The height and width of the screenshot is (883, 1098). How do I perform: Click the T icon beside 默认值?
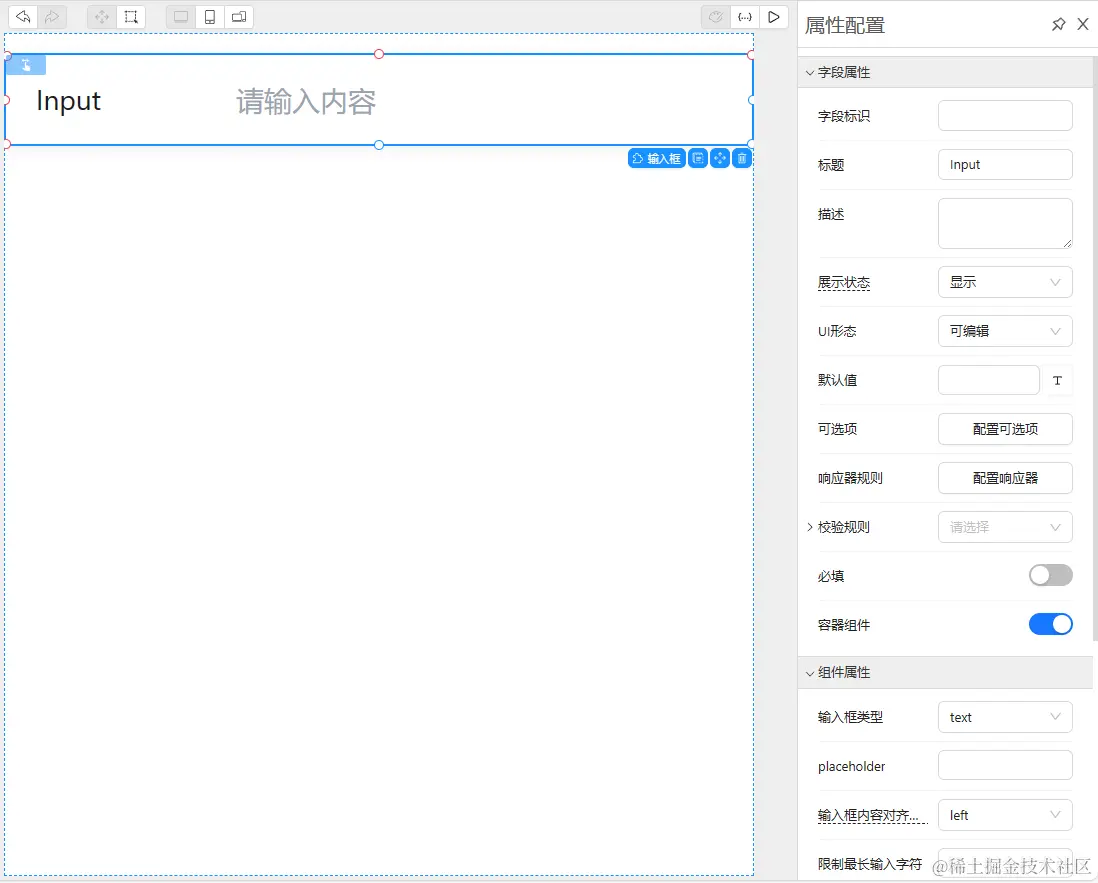tap(1059, 380)
